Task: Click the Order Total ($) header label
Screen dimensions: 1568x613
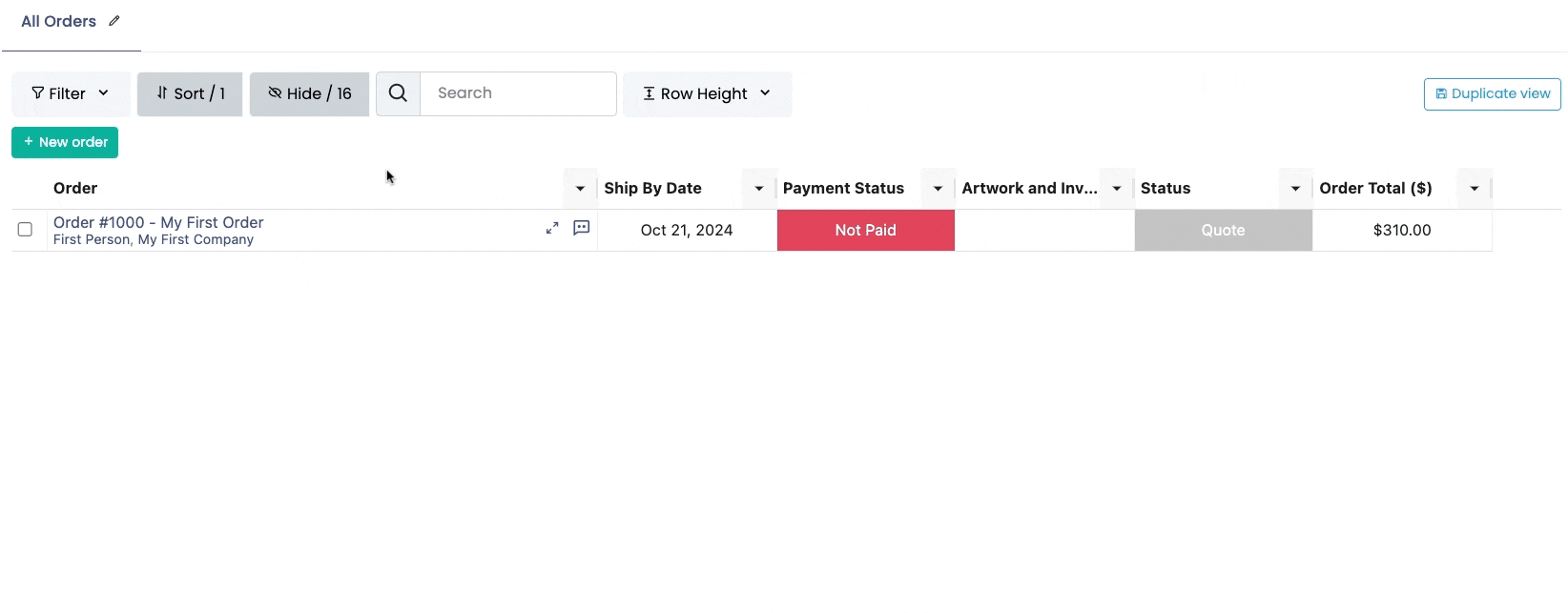Action: [x=1375, y=189]
